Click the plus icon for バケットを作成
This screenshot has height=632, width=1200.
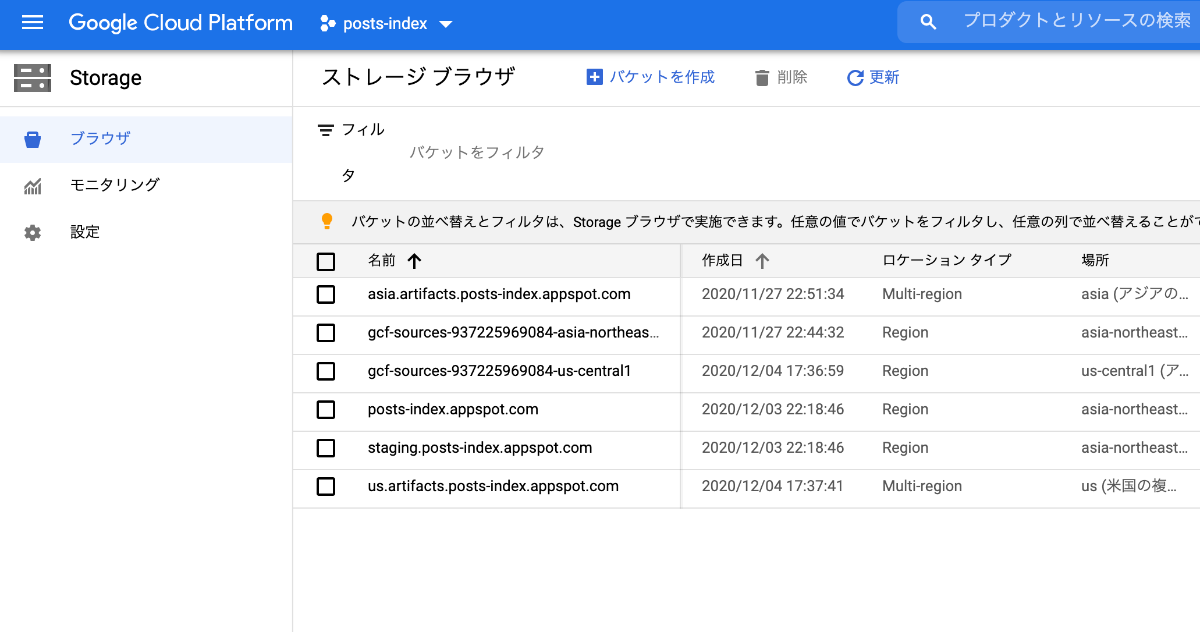595,77
